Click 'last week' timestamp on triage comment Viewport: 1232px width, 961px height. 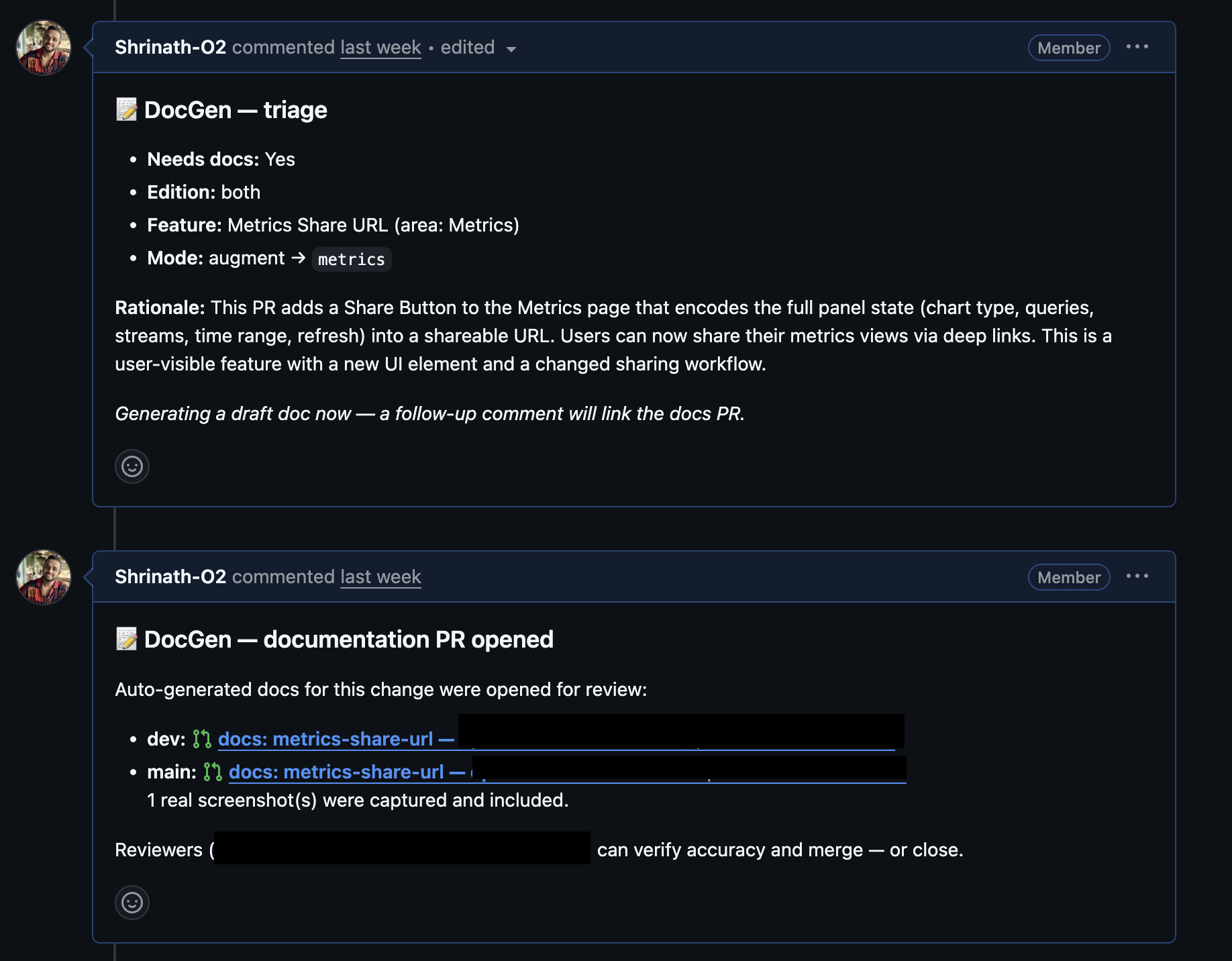(x=380, y=48)
